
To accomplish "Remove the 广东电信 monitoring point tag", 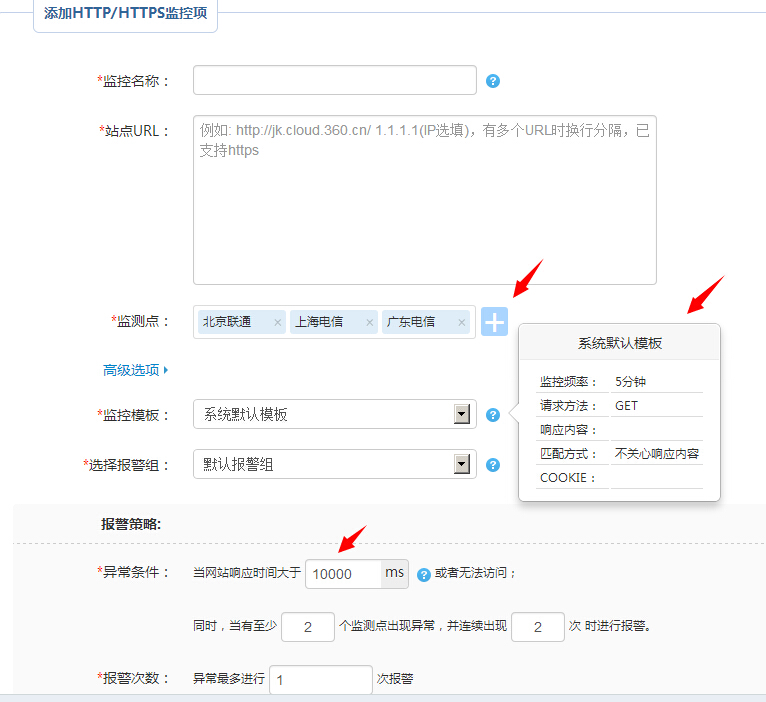I will (461, 322).
